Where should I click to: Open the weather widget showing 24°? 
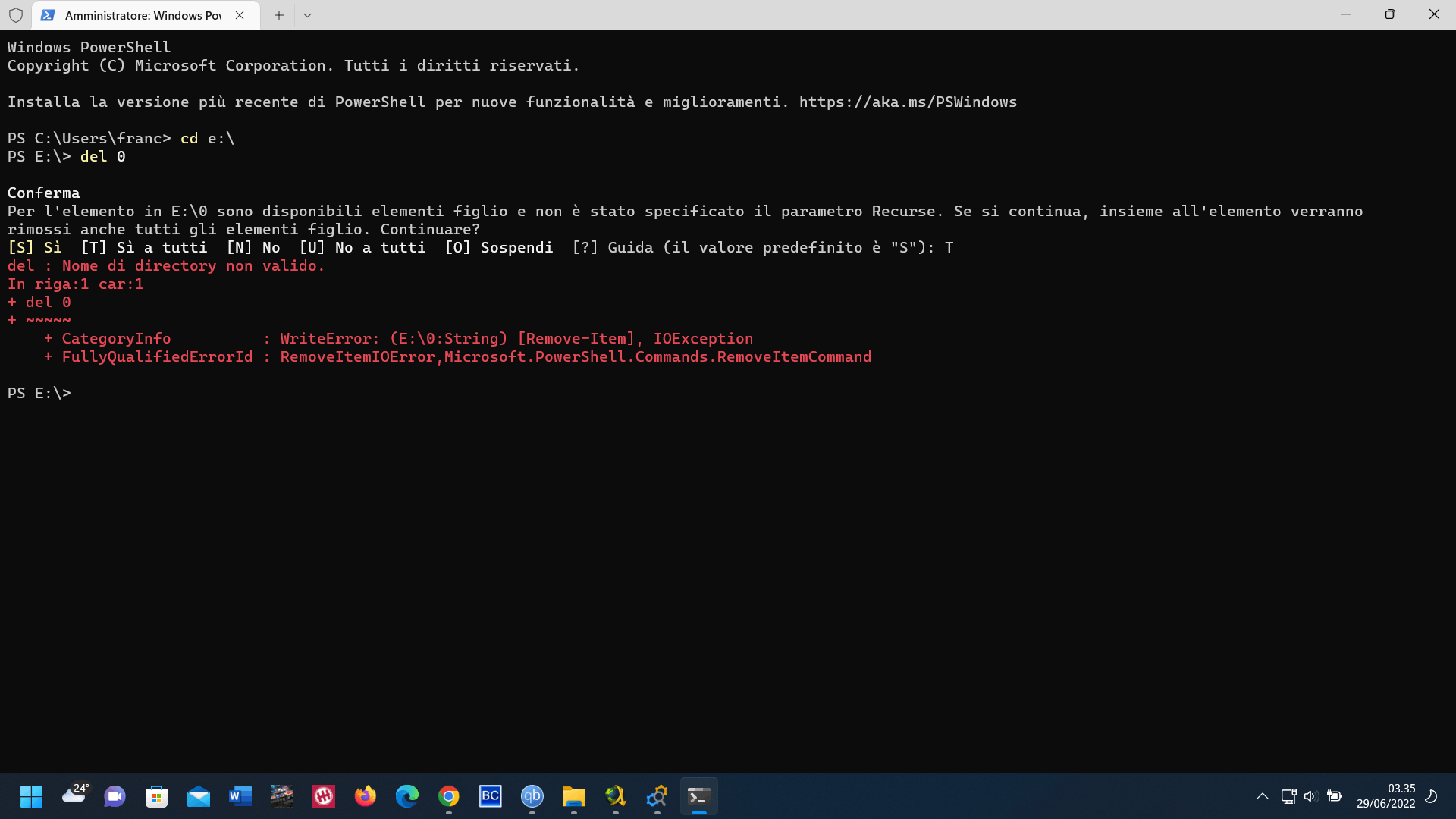(74, 795)
